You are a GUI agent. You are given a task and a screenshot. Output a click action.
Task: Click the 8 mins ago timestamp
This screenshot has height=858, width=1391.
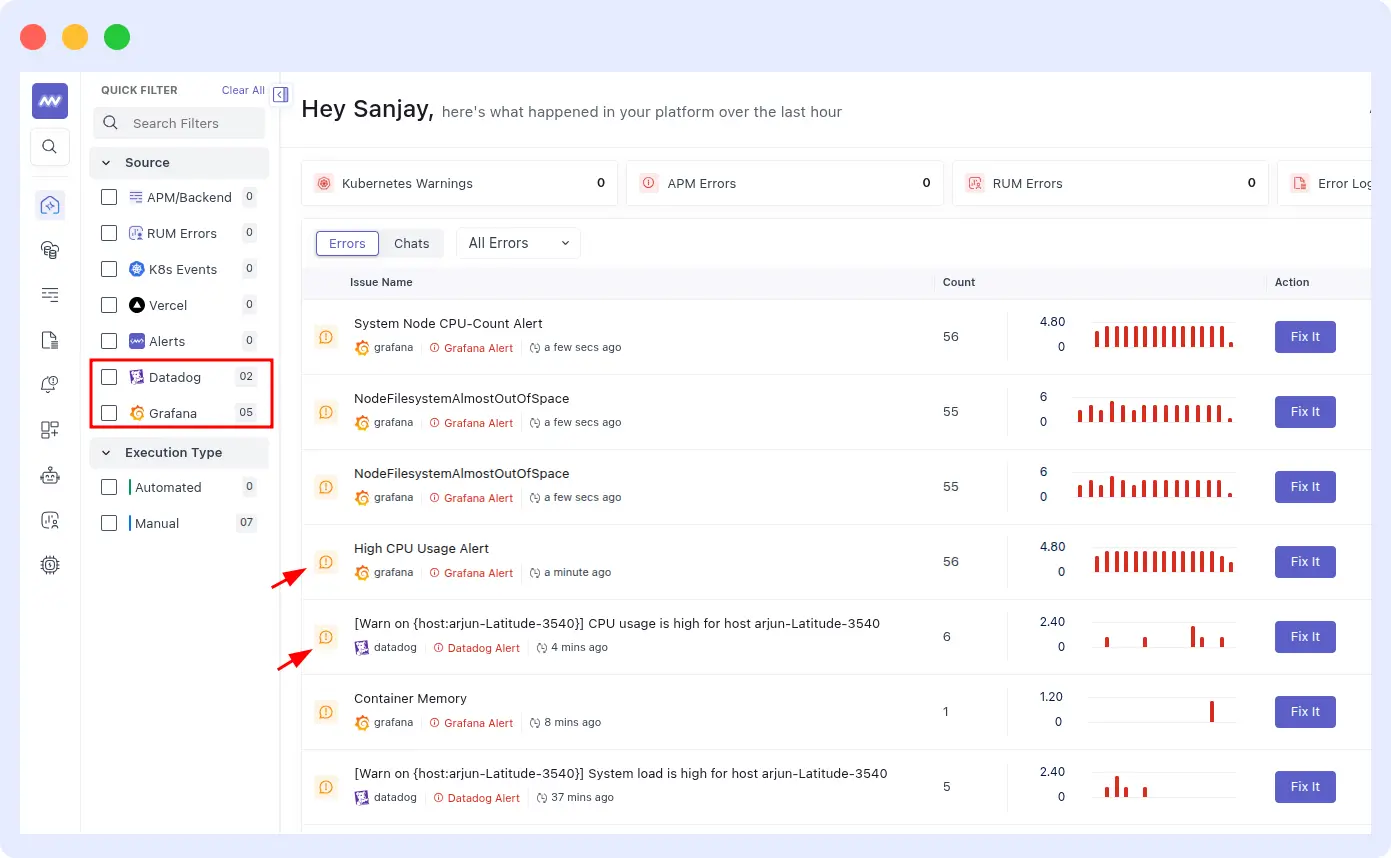(x=565, y=723)
